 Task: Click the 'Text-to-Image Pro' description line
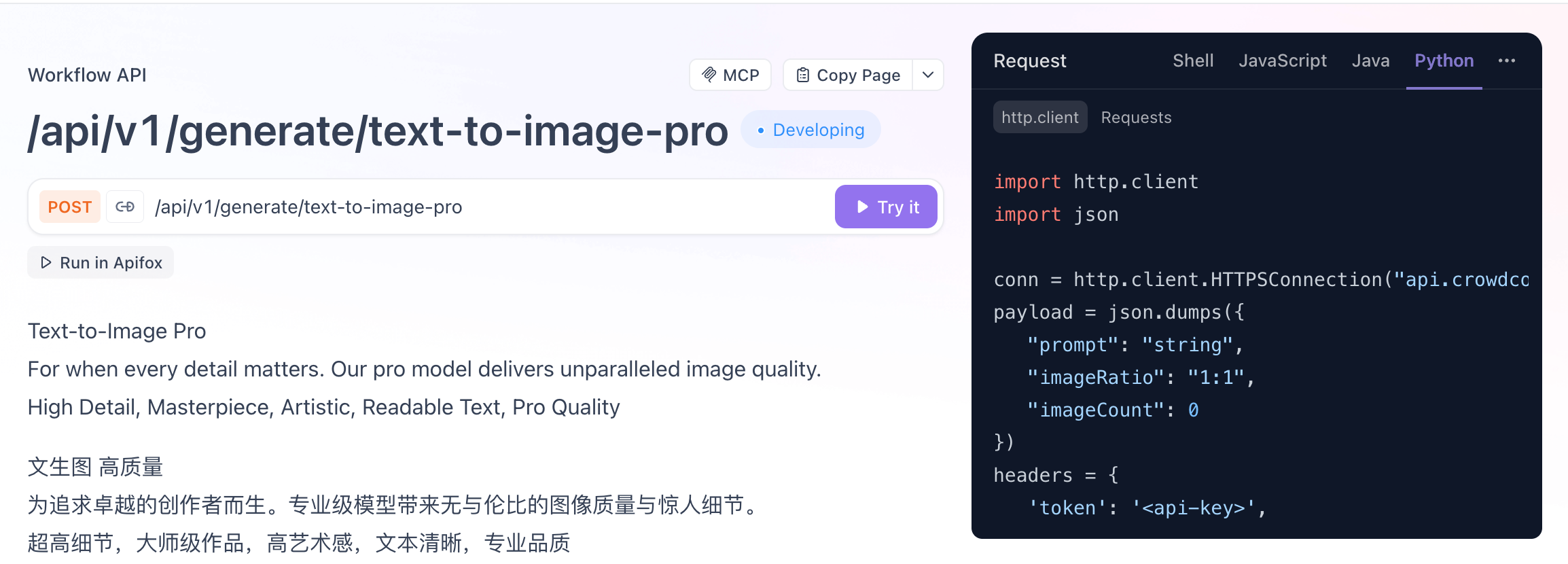pos(117,331)
